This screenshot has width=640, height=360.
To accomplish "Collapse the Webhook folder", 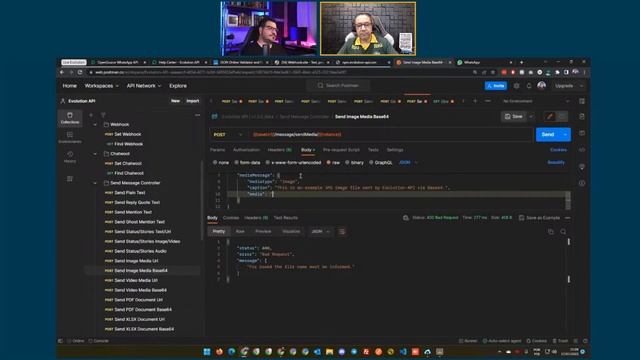I will coord(96,124).
